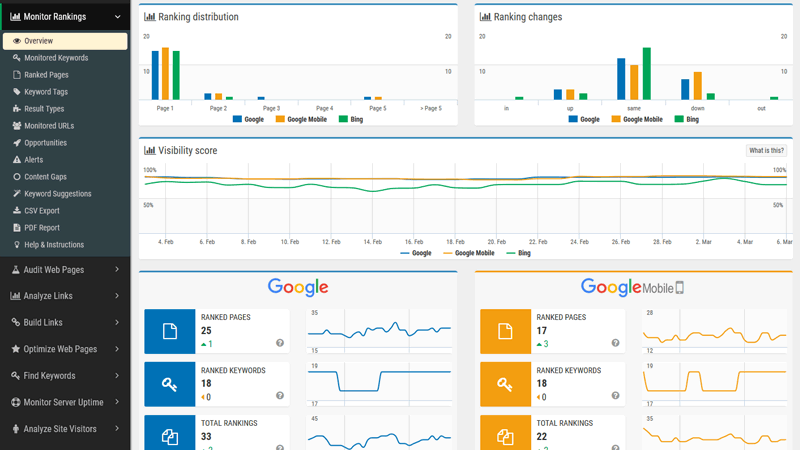Toggle Google Mobile in Ranking changes legend
Screen dimensions: 800x450
pos(637,119)
